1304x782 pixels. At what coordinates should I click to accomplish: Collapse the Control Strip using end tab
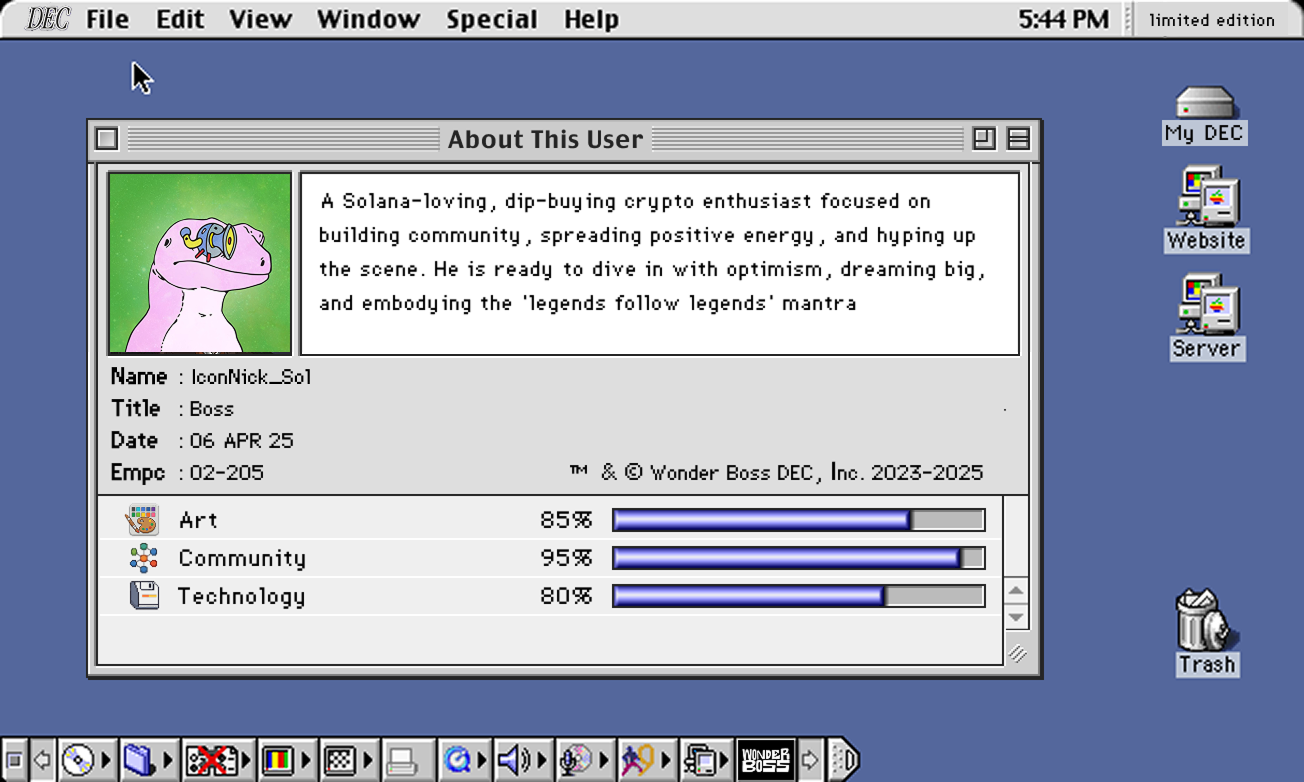(x=843, y=762)
